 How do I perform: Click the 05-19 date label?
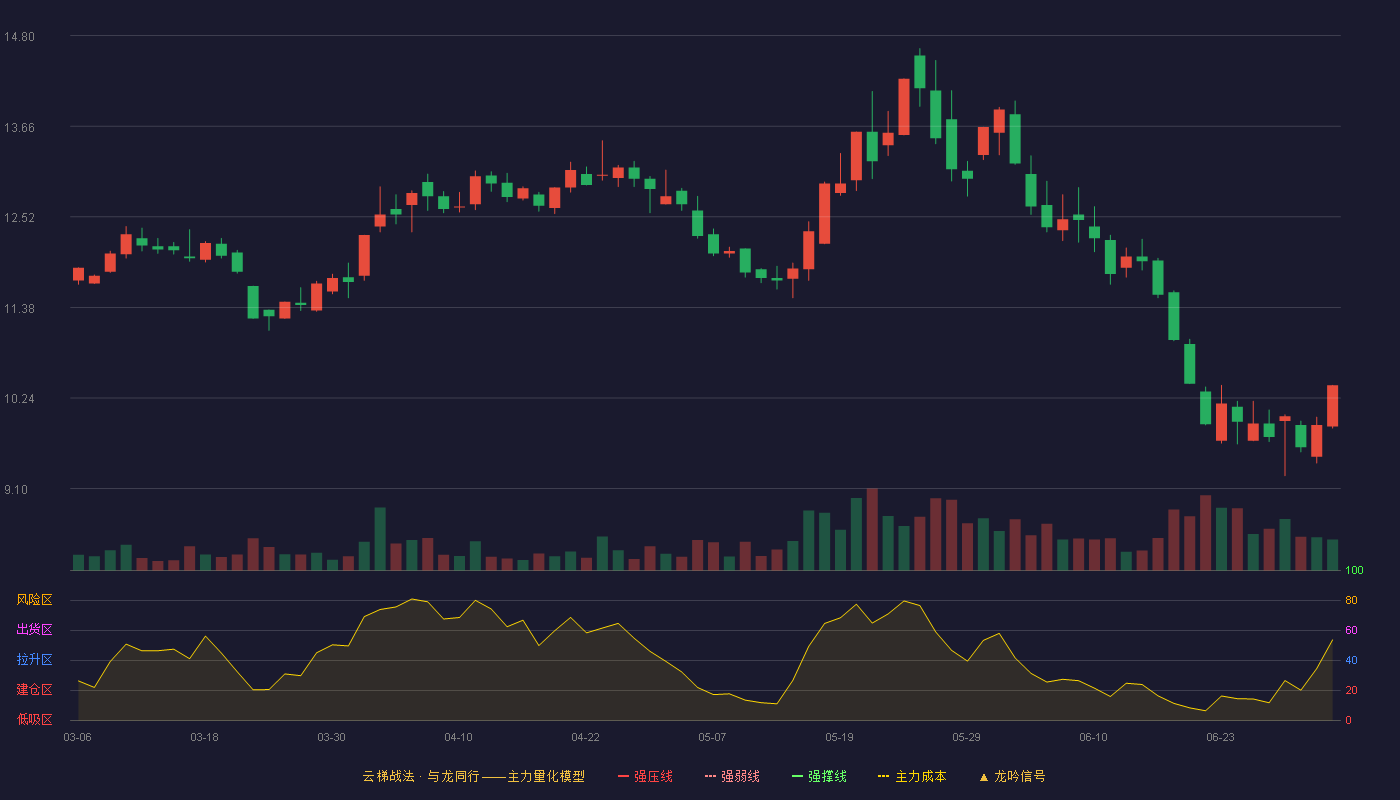tap(839, 737)
